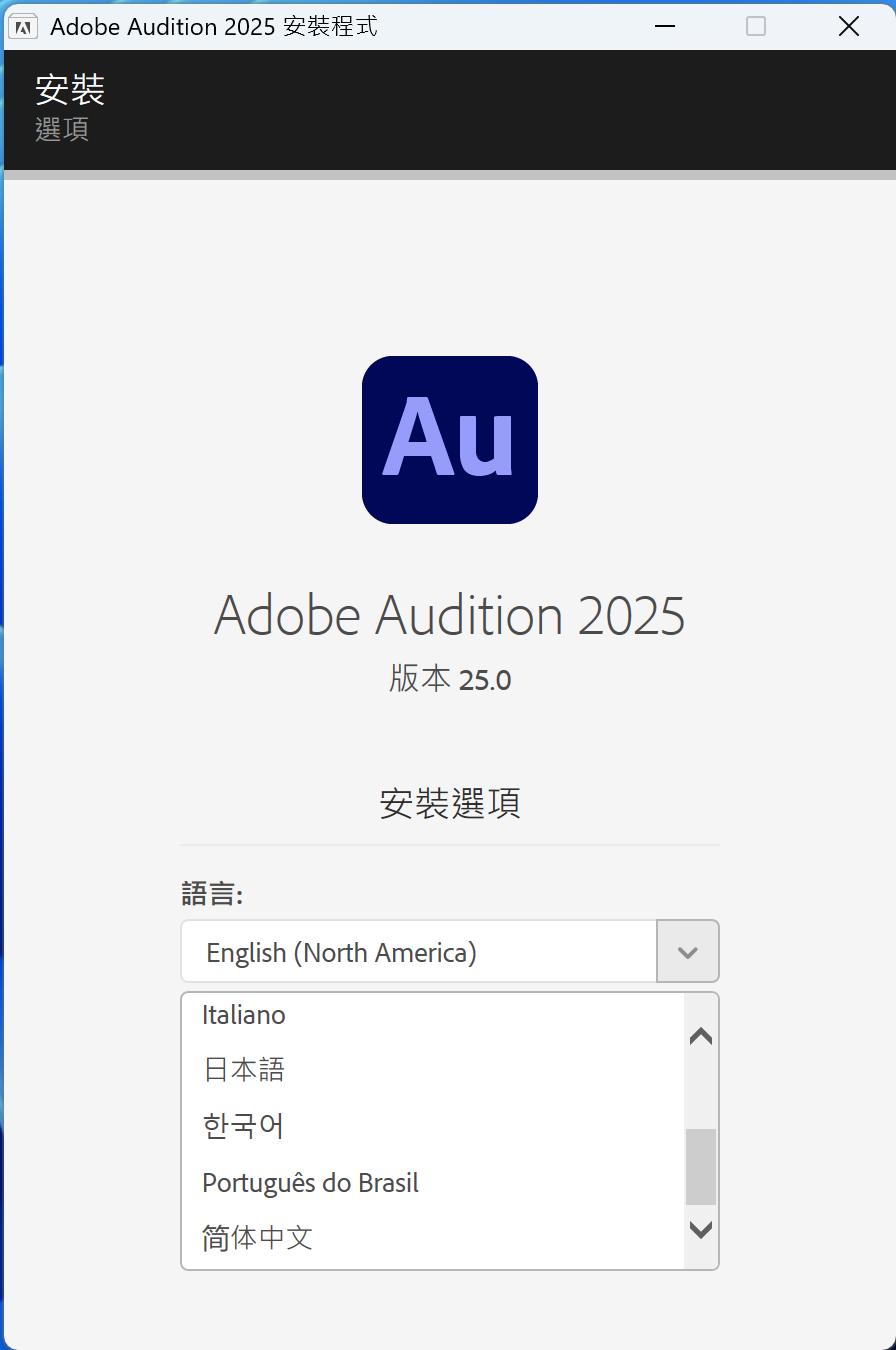Viewport: 896px width, 1350px height.
Task: Pick Português do Brasil in the language list
Action: pos(310,1183)
